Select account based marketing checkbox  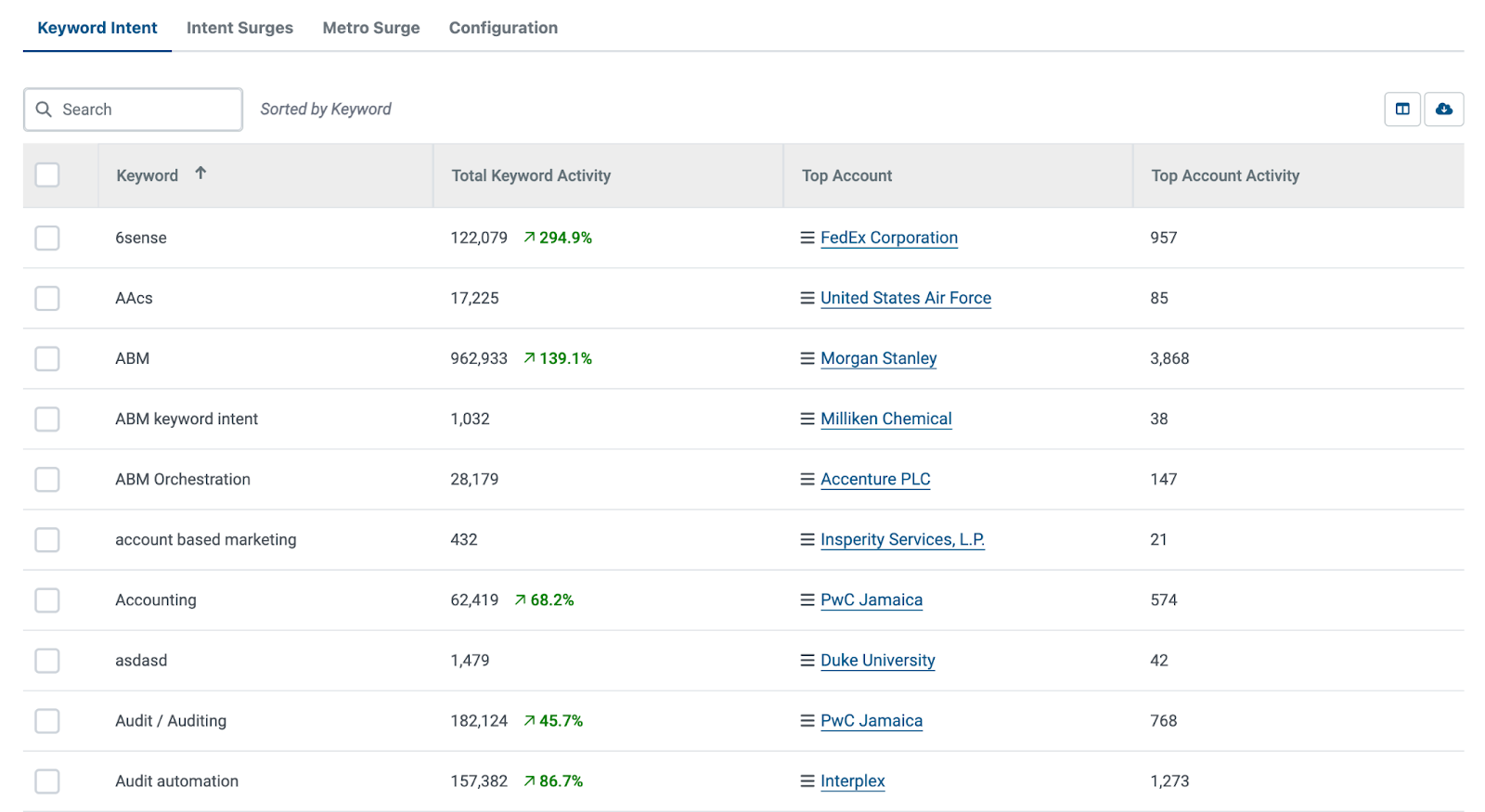(47, 539)
